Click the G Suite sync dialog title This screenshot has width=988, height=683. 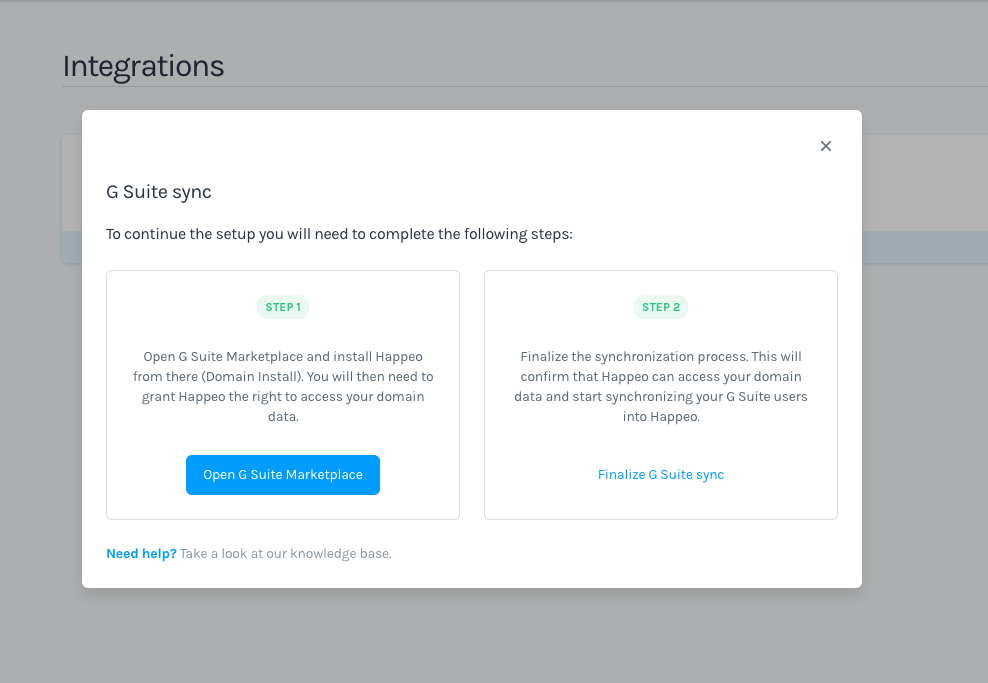coord(159,192)
